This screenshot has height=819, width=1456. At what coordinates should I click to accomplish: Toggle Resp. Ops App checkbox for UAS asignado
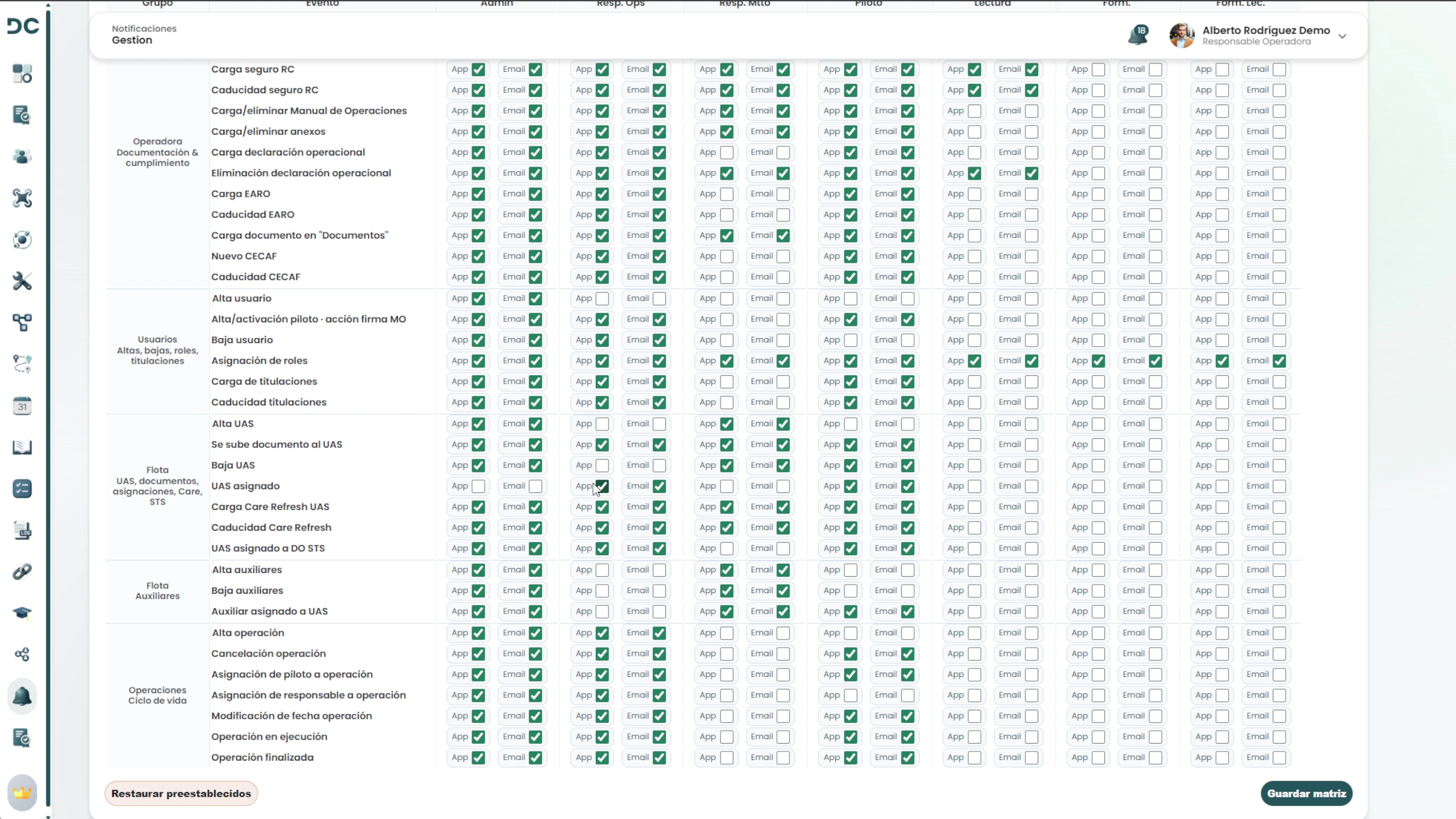click(x=602, y=486)
